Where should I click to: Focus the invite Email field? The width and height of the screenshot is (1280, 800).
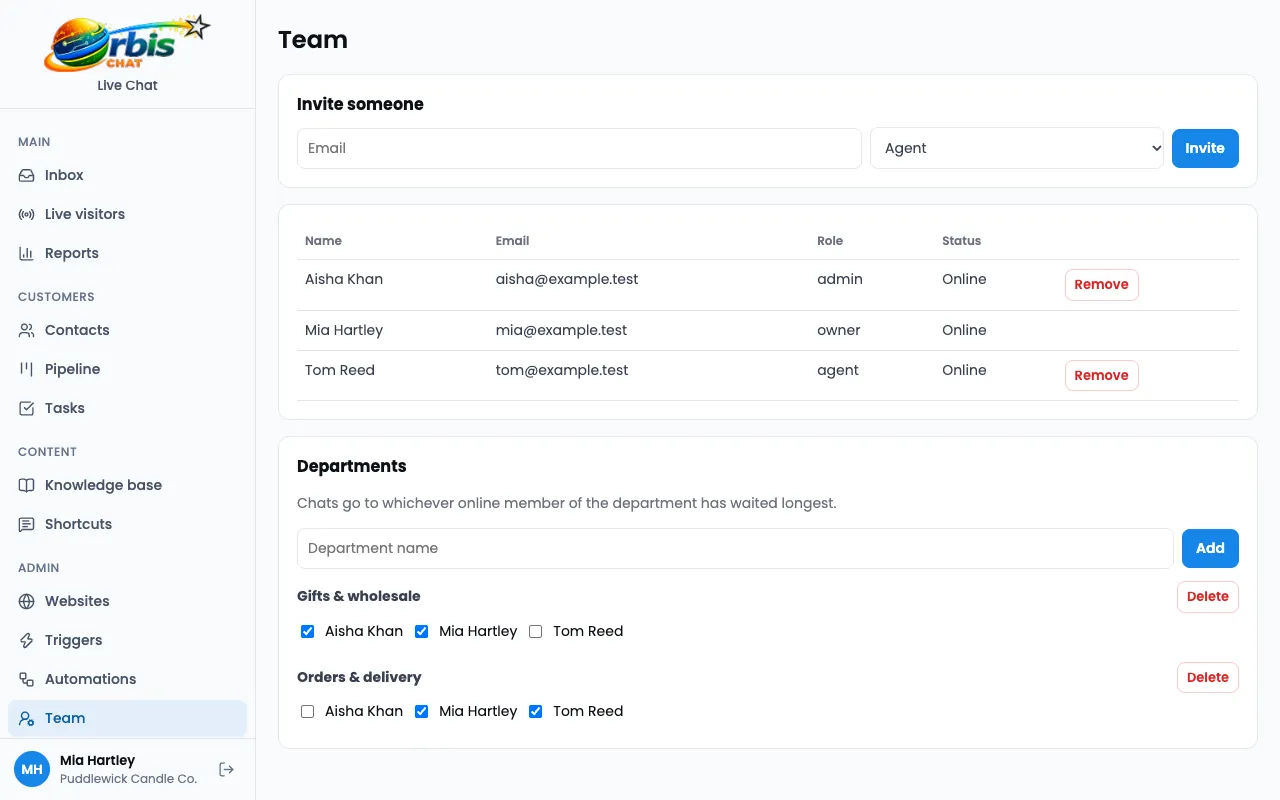579,148
